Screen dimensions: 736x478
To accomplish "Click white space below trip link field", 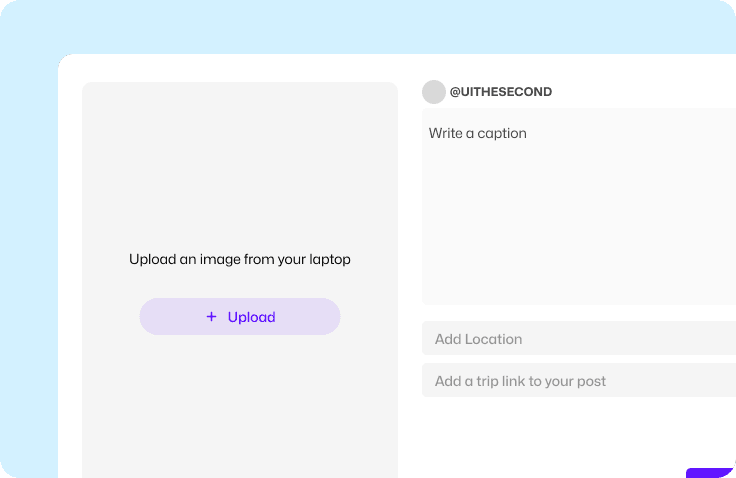I will click(x=560, y=435).
